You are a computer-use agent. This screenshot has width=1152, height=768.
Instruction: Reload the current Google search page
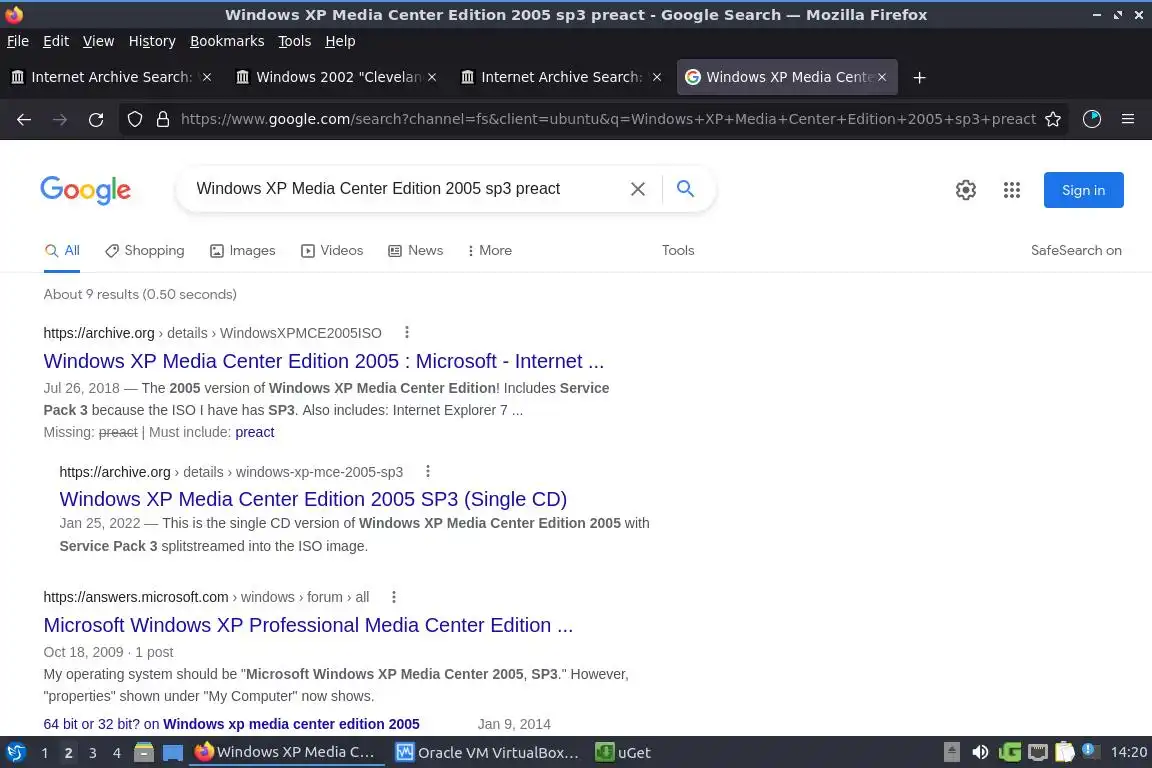pos(96,119)
